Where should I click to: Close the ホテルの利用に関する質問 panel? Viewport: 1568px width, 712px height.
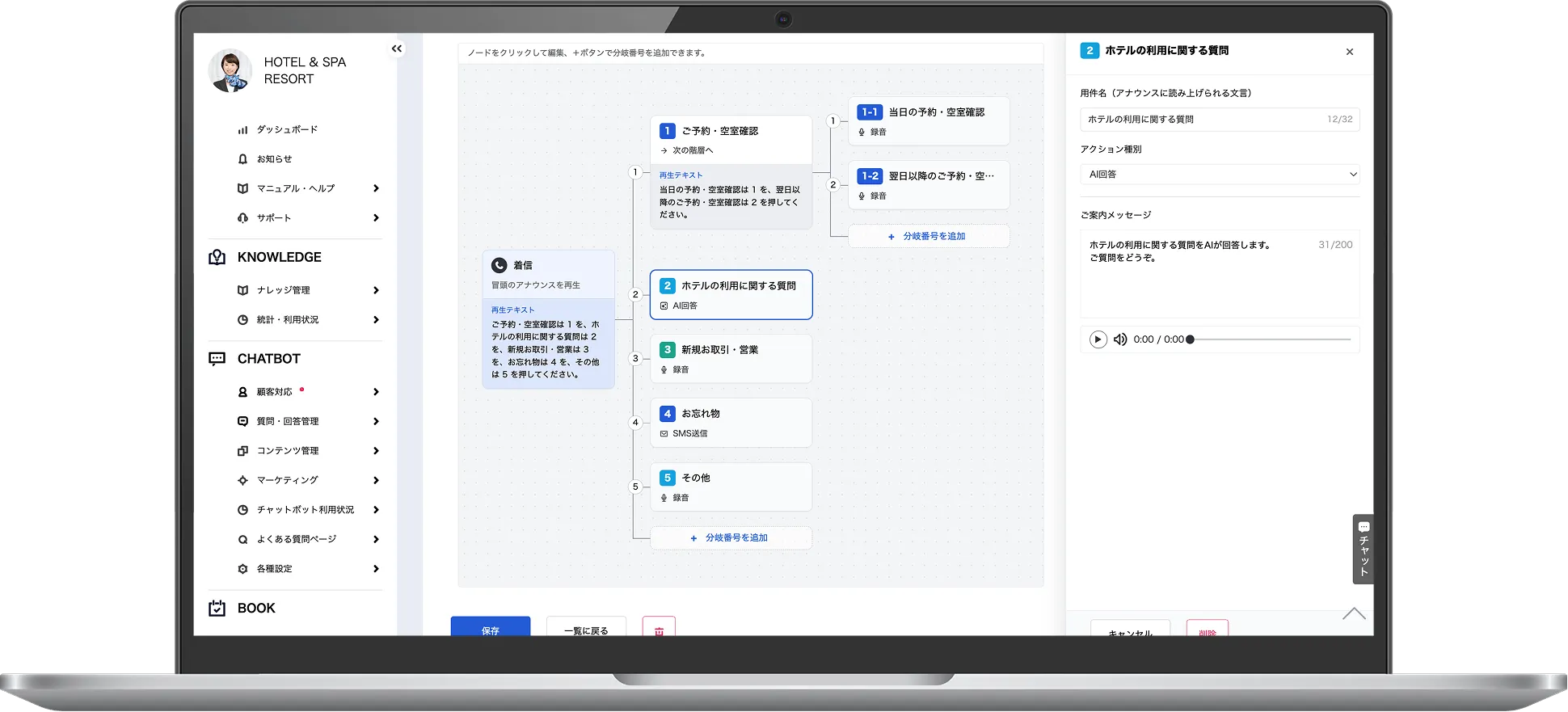(x=1350, y=52)
